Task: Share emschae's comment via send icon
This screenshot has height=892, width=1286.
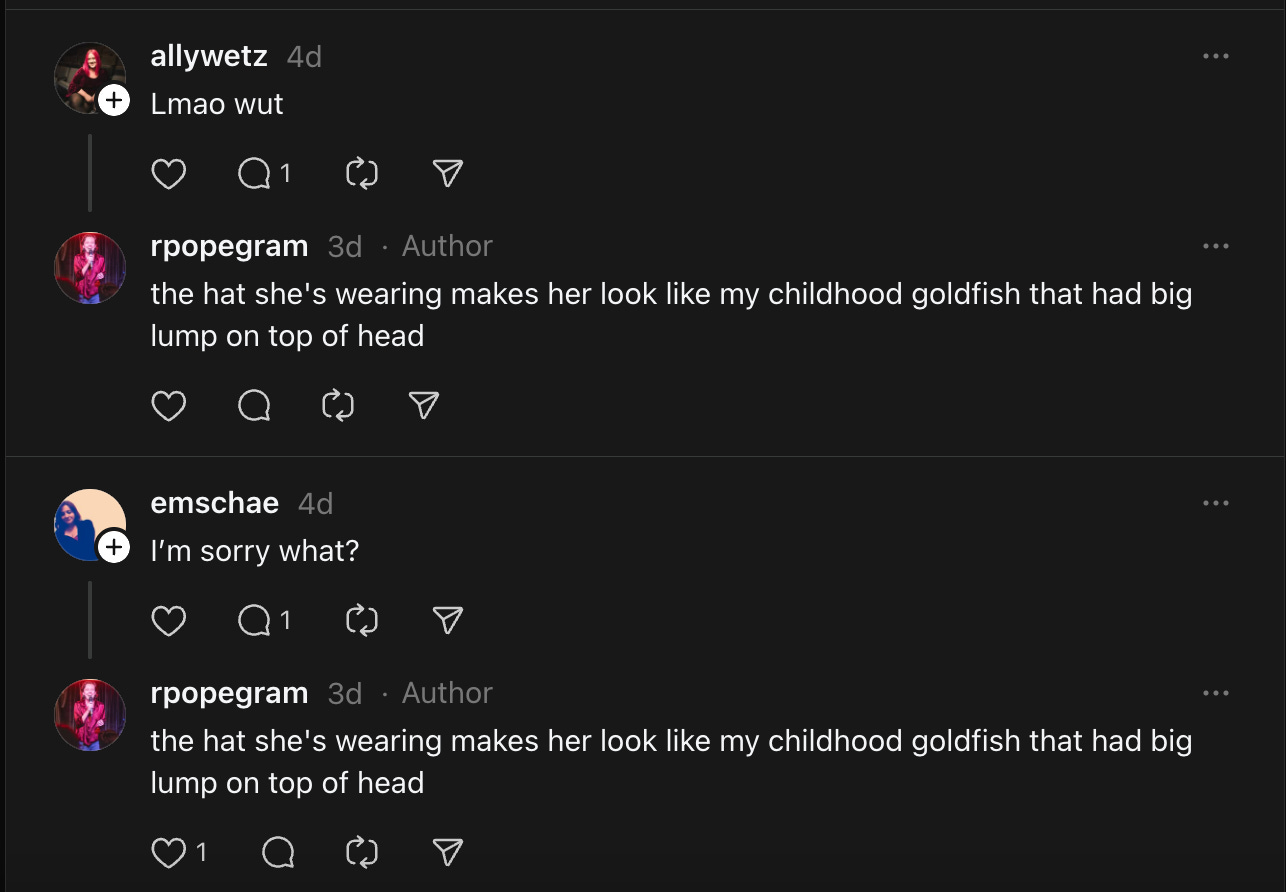Action: (448, 621)
